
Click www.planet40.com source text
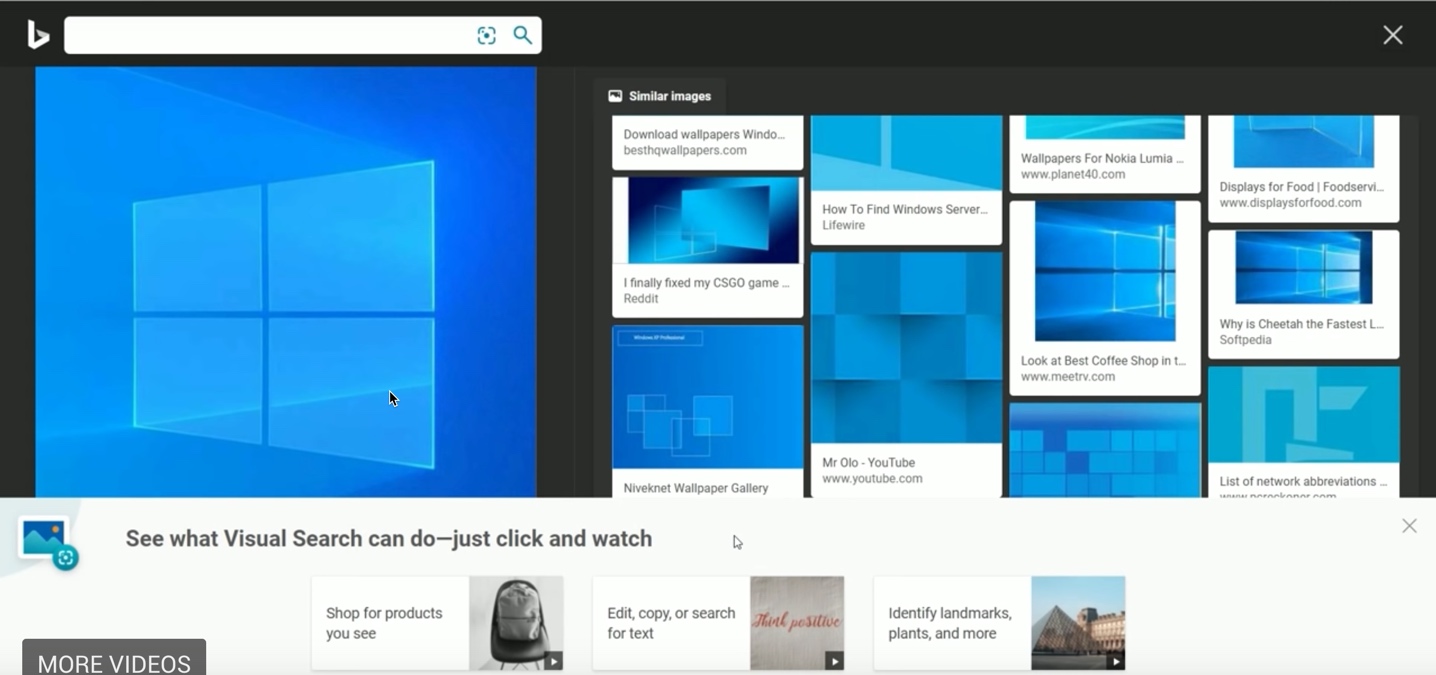point(1073,174)
